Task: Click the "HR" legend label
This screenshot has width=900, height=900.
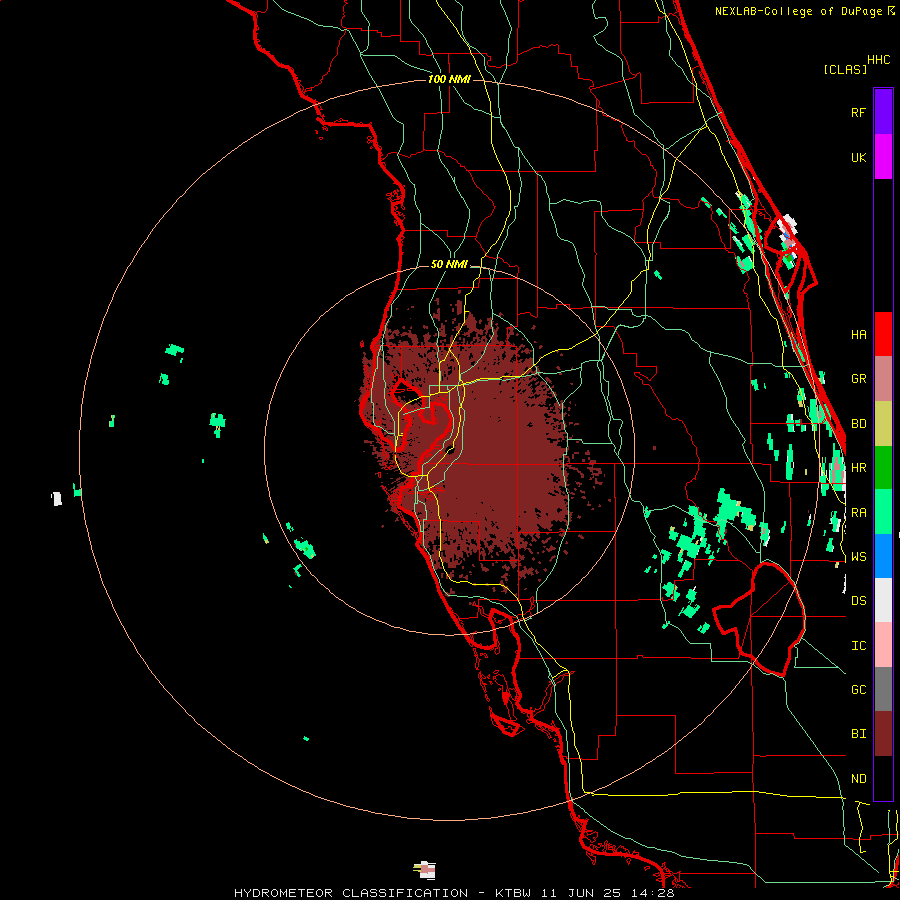Action: tap(858, 468)
